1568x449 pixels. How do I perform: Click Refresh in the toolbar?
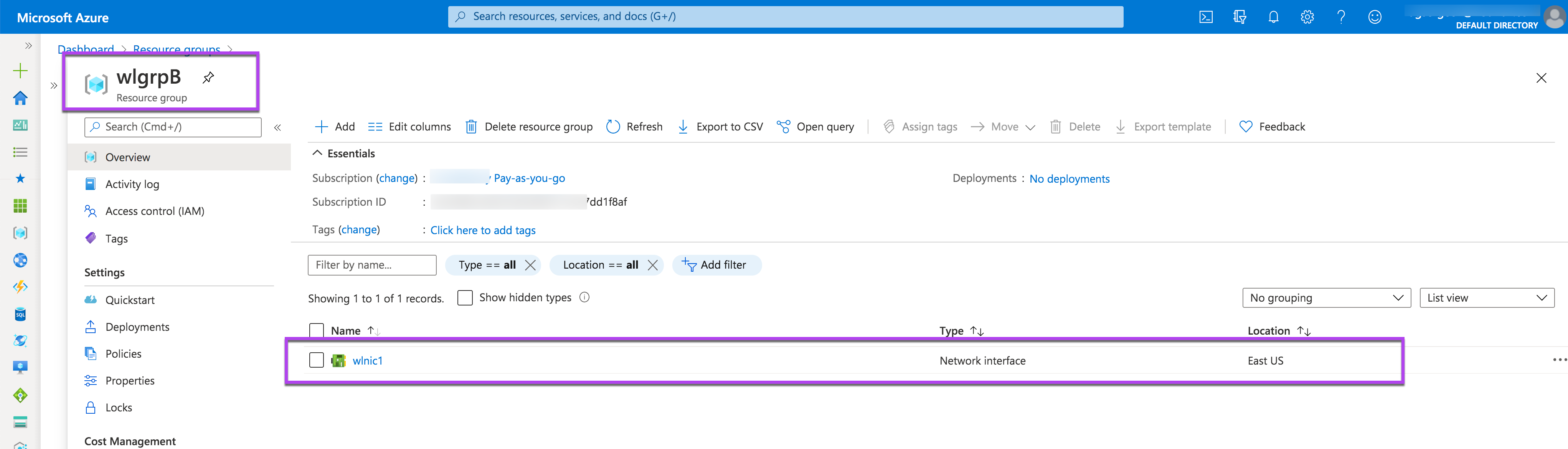click(x=634, y=127)
